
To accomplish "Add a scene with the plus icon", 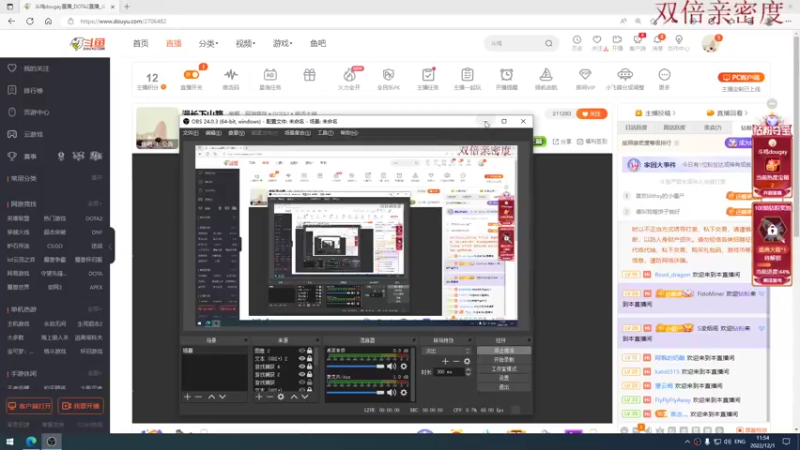I will [187, 396].
